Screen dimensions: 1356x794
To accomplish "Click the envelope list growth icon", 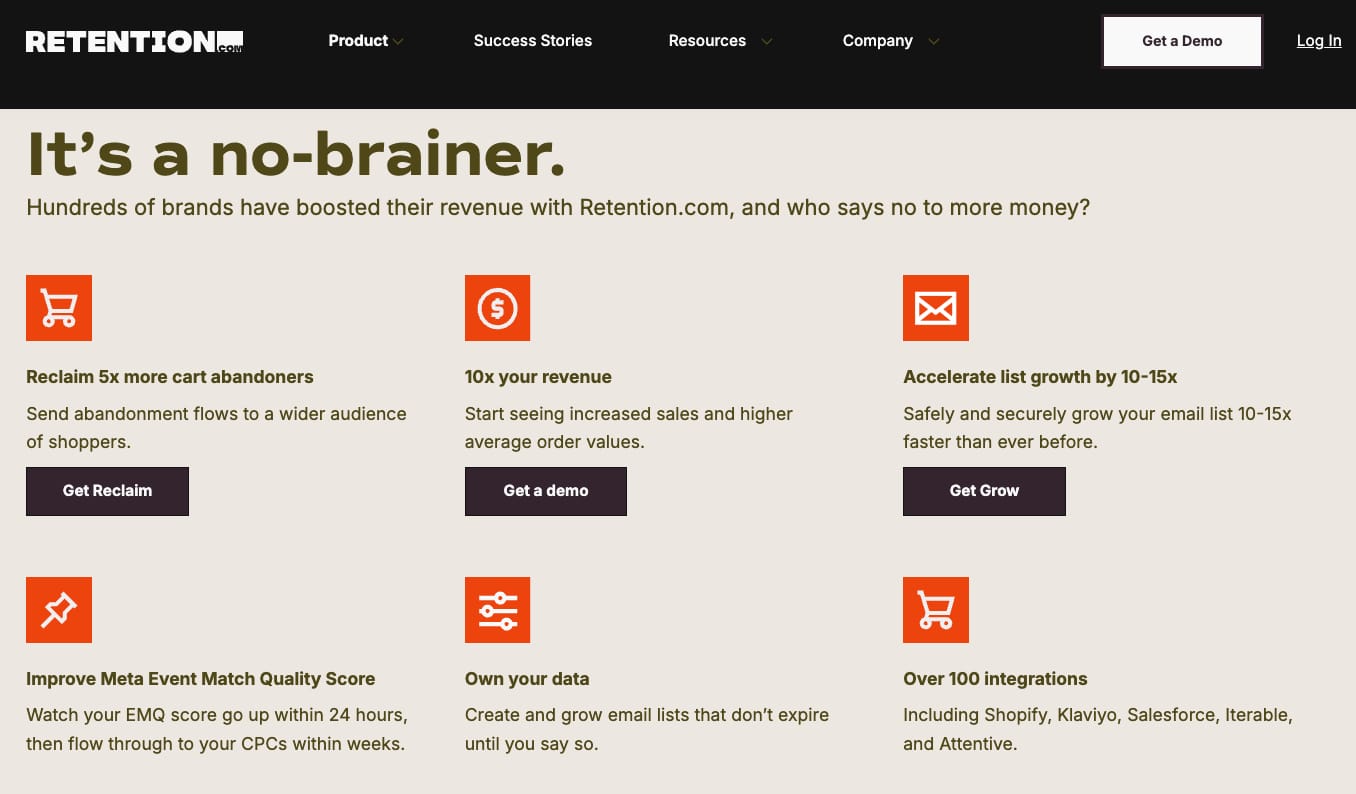I will click(x=935, y=308).
